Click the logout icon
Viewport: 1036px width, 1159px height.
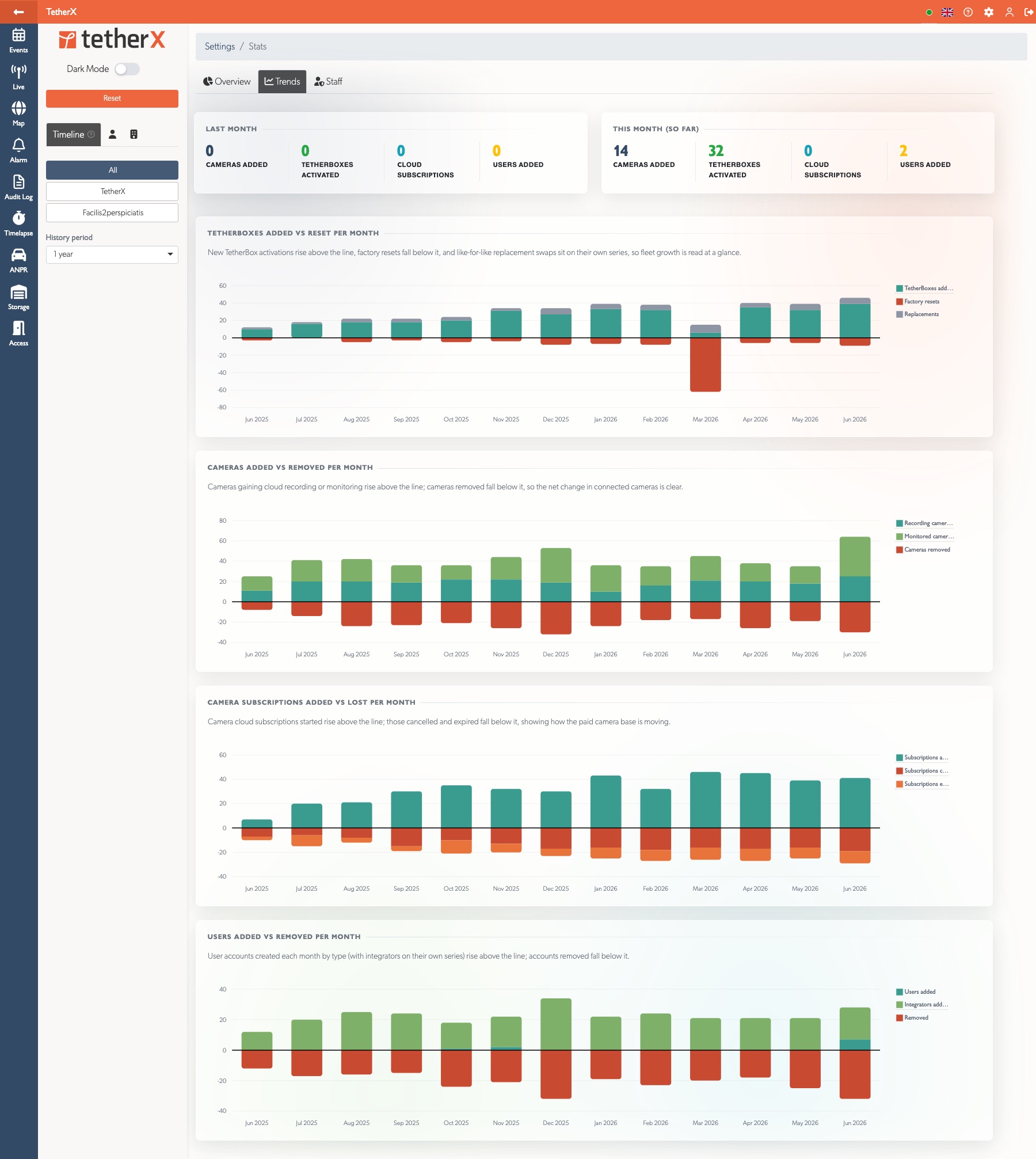coord(1029,12)
